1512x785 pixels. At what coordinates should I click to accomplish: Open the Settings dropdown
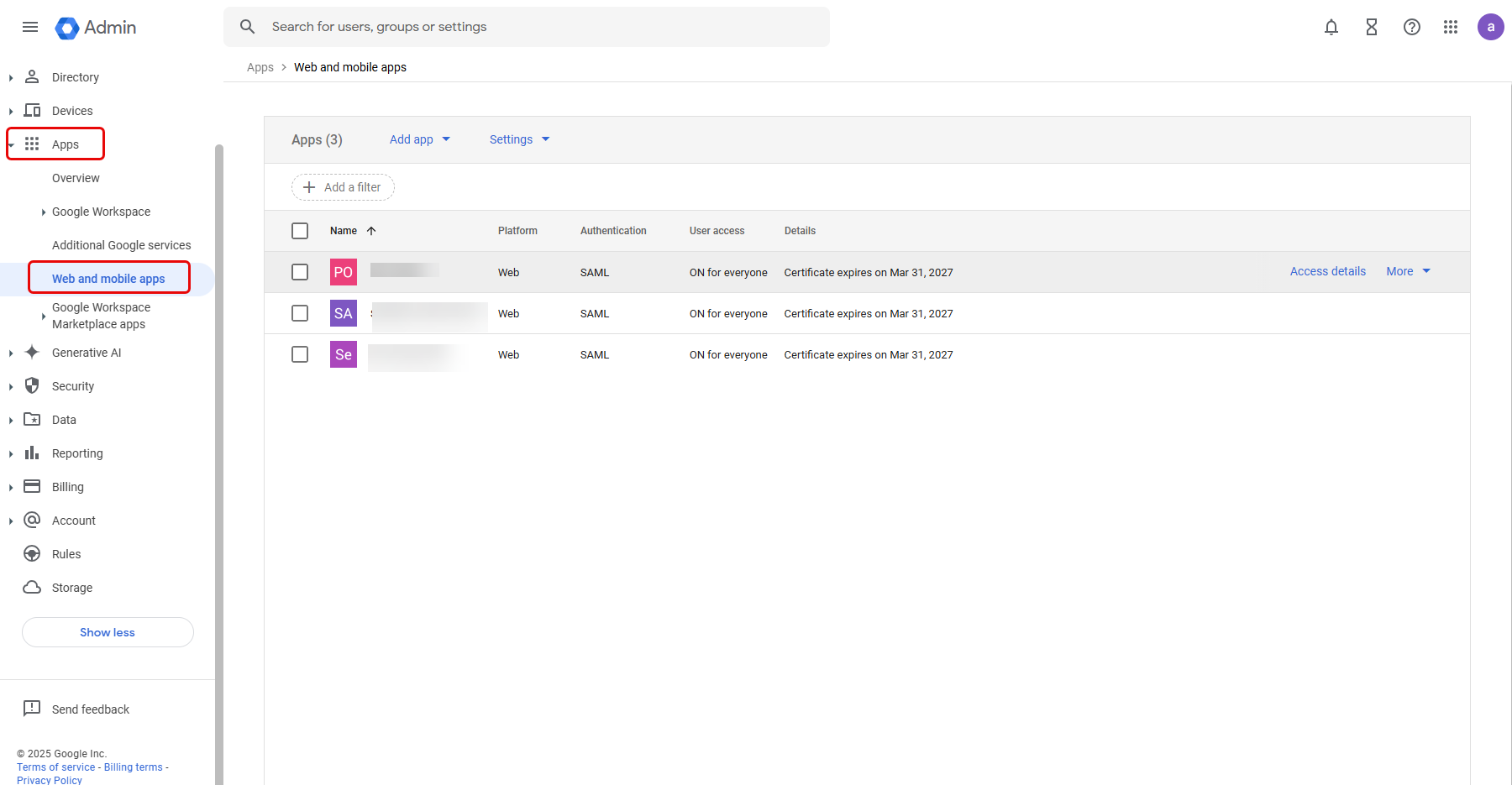(x=519, y=139)
